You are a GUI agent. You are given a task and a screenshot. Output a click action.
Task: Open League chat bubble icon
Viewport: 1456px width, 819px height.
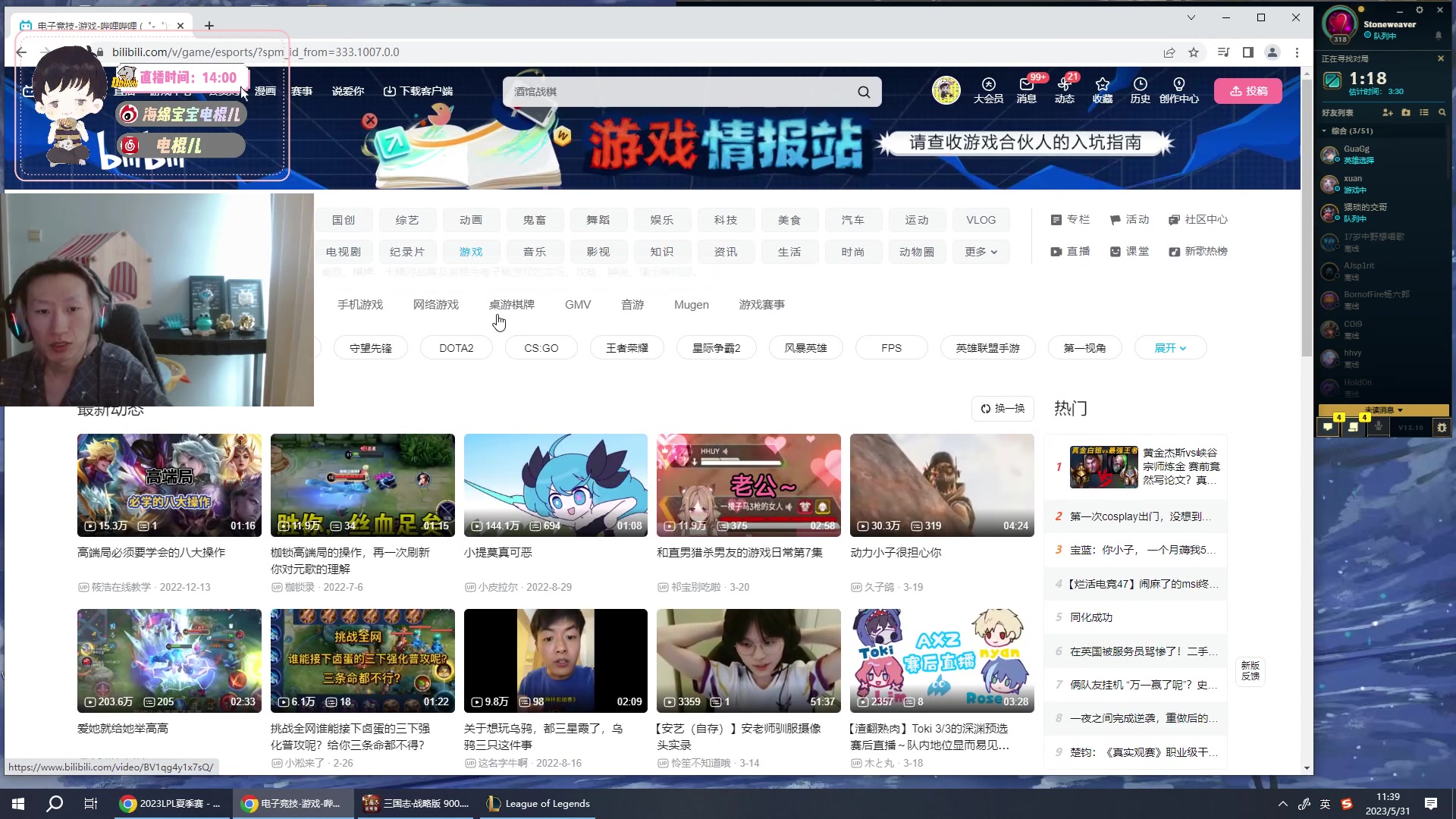[1328, 427]
